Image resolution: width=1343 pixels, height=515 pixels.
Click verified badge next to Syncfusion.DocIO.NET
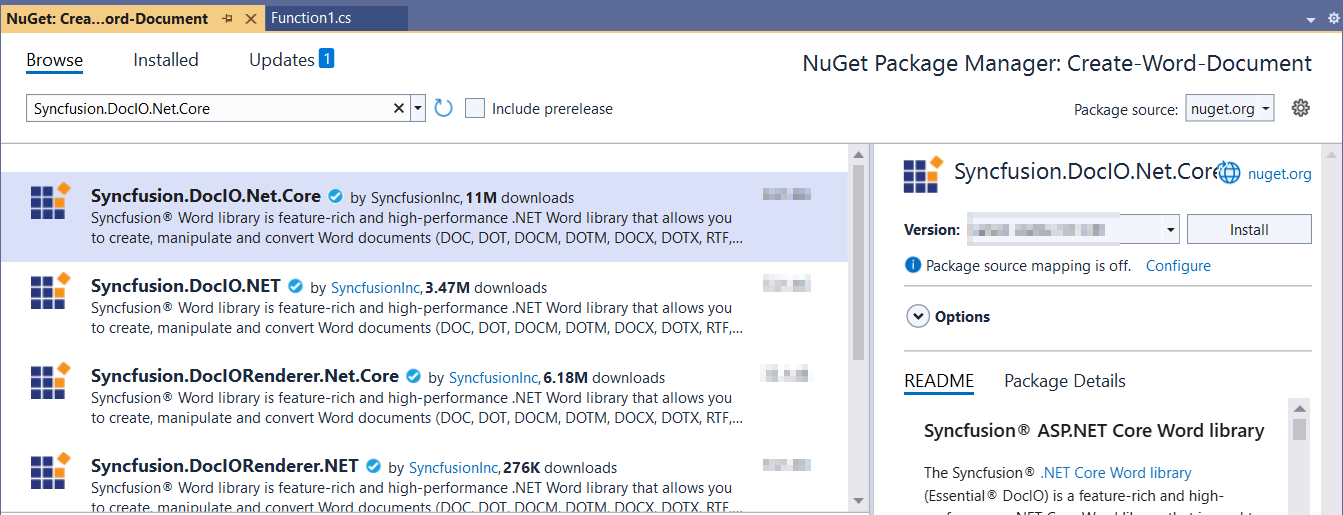(x=296, y=287)
